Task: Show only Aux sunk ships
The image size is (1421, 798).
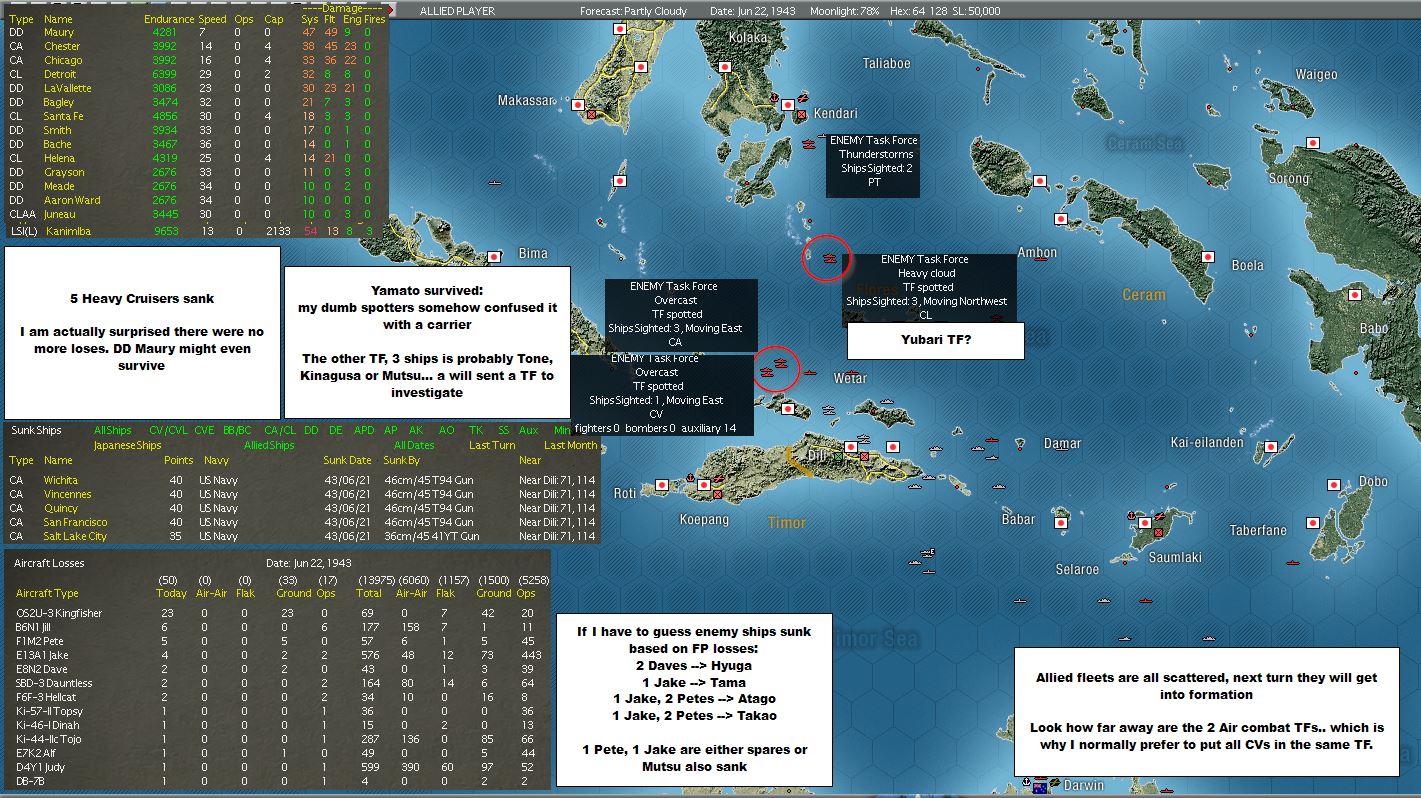Action: [x=528, y=430]
